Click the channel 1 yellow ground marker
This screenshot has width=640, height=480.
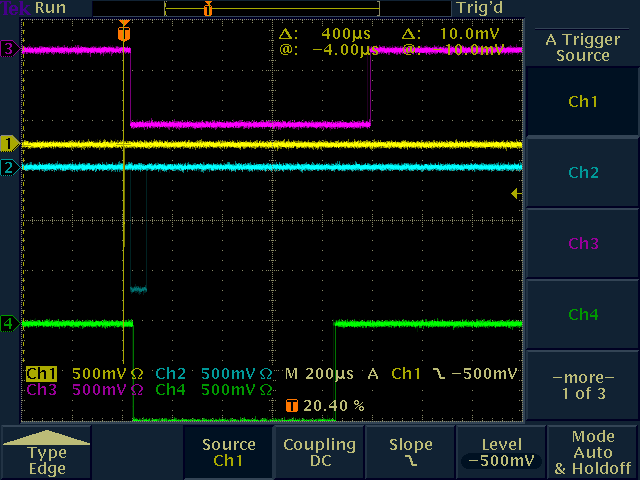[x=9, y=144]
